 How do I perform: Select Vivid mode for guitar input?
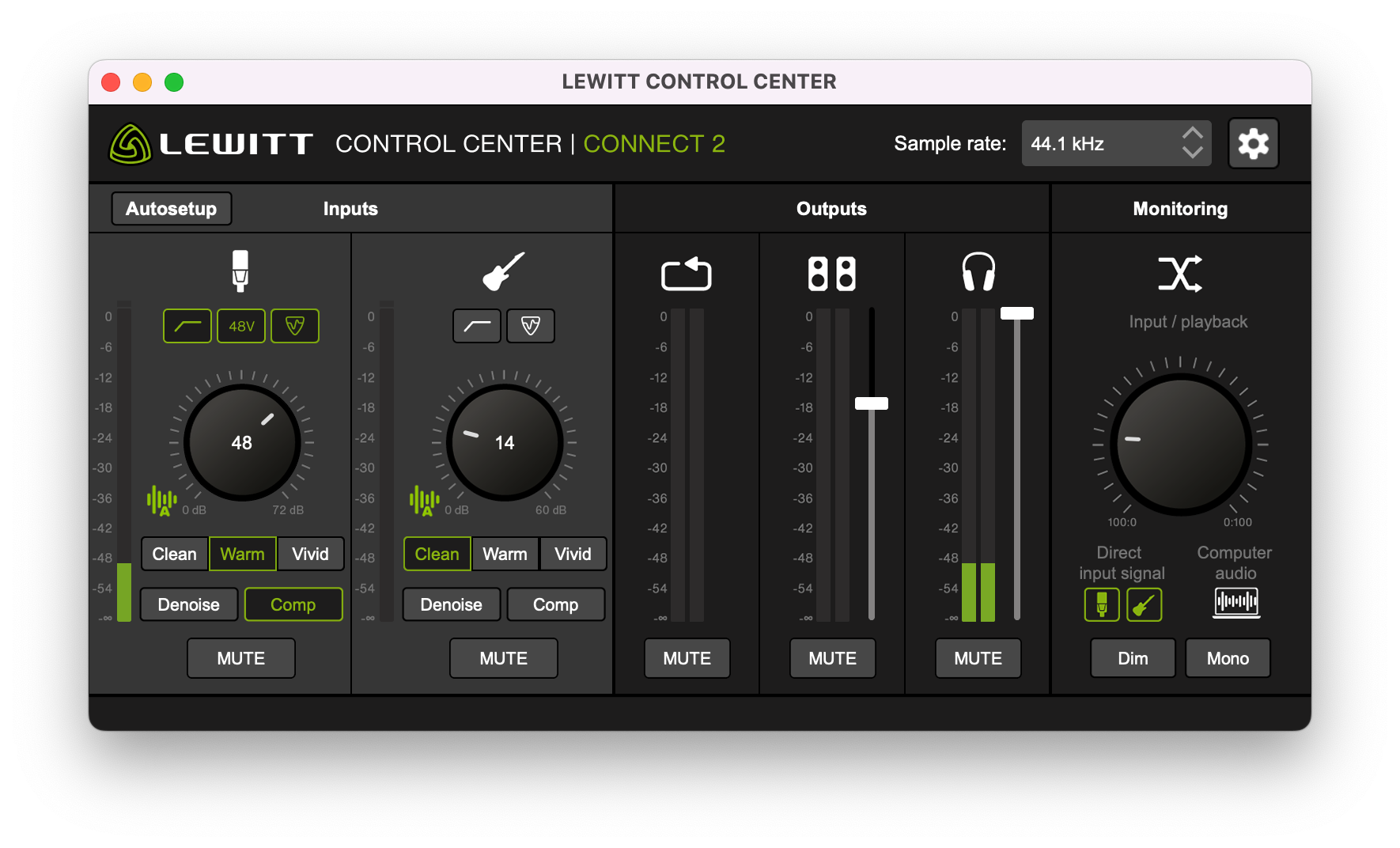tap(573, 554)
